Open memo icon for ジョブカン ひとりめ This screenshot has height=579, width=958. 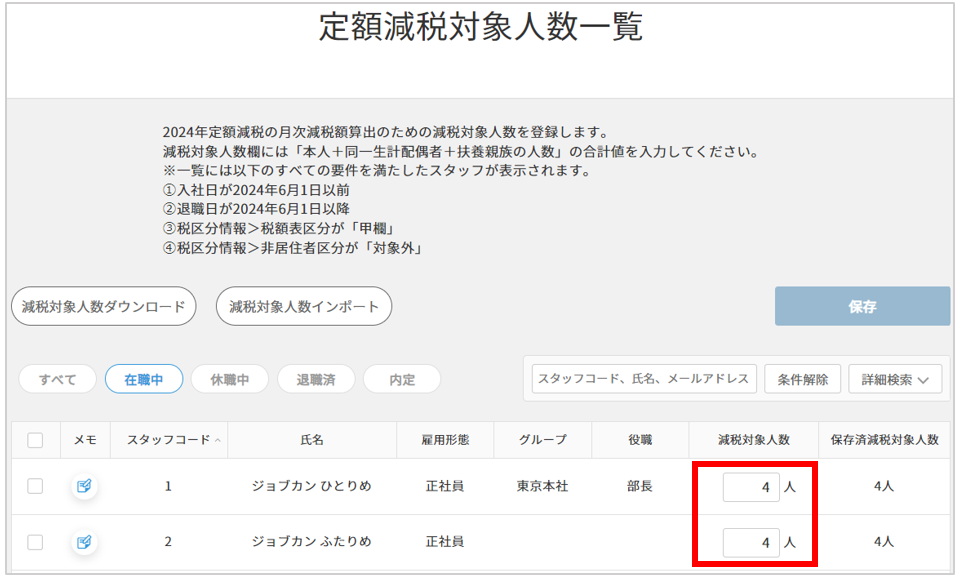[x=84, y=486]
